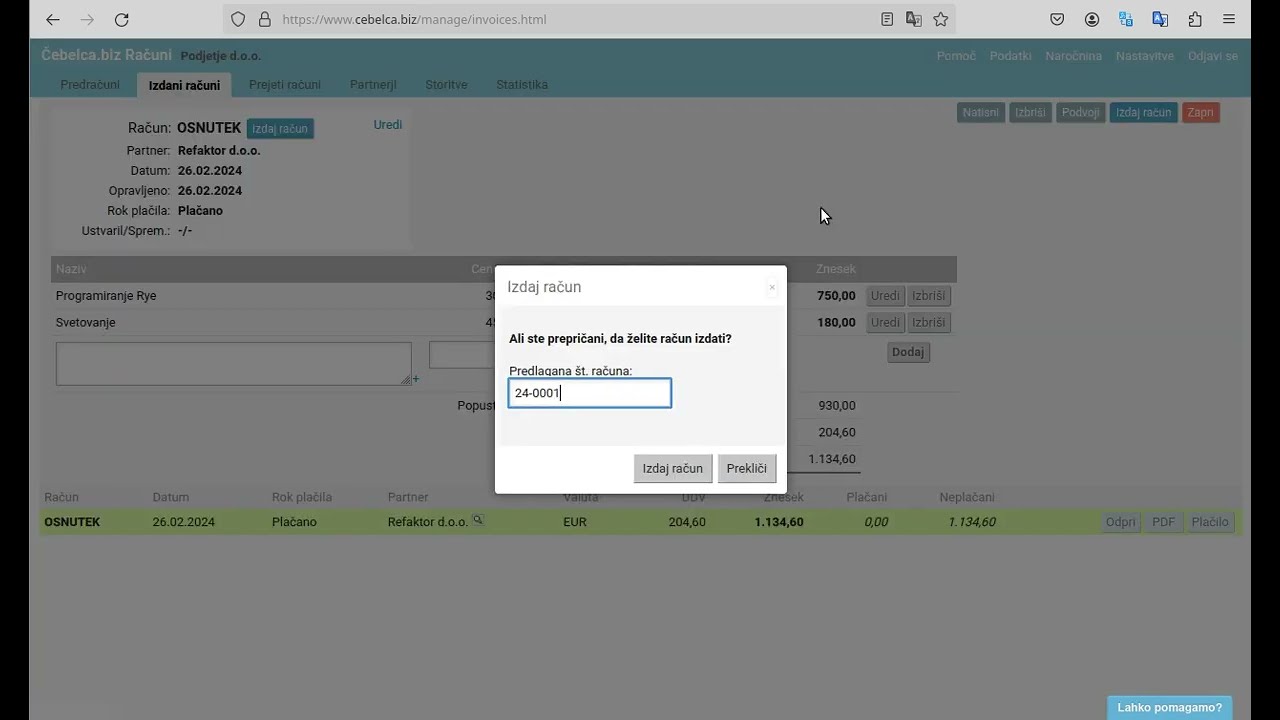Click the browser address bar URL
Viewport: 1280px width, 720px height.
(414, 19)
